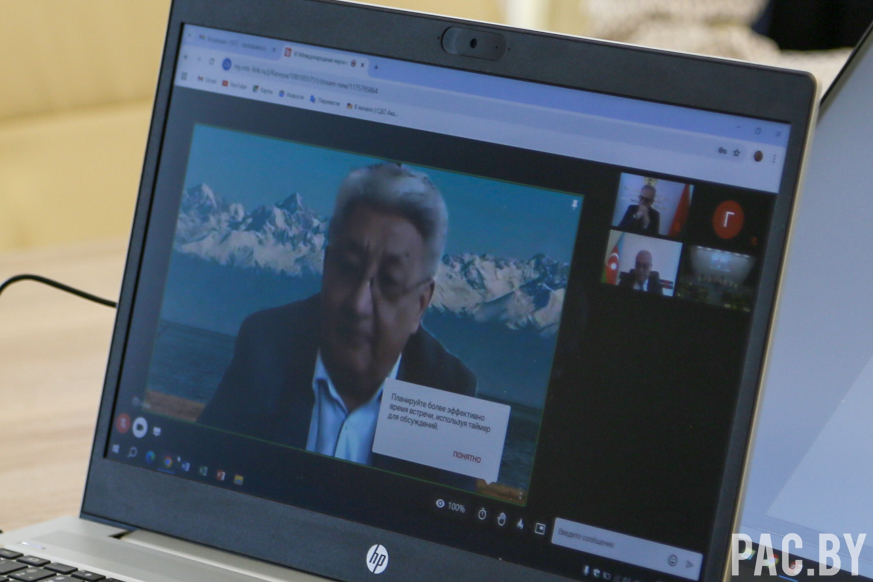Open Excel from the taskbar
This screenshot has width=873, height=582.
point(203,471)
